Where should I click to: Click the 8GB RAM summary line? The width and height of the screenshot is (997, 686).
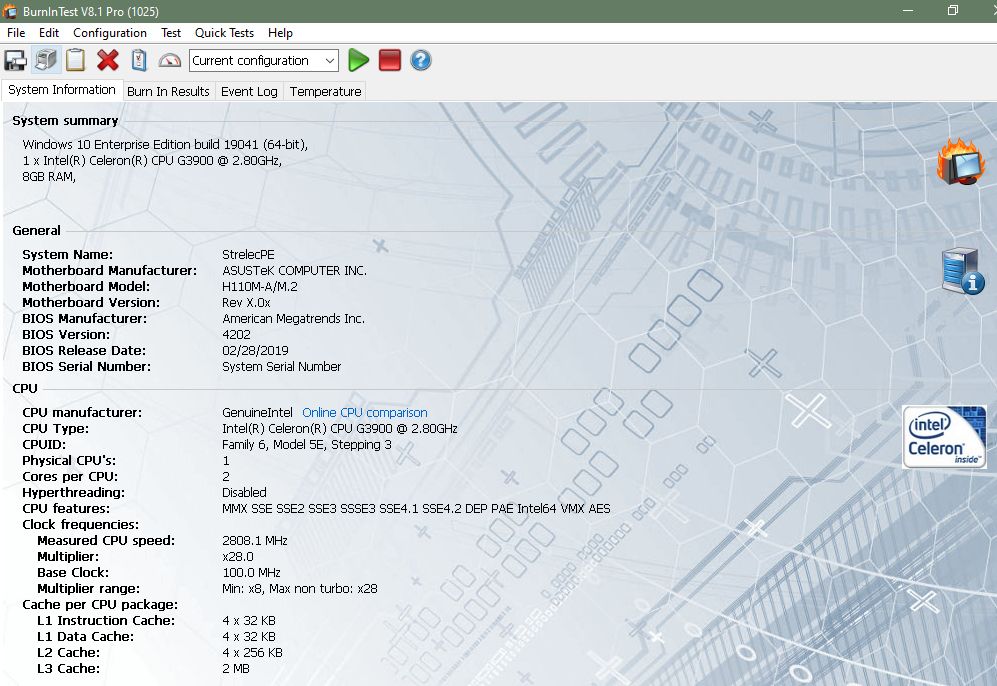[x=49, y=177]
